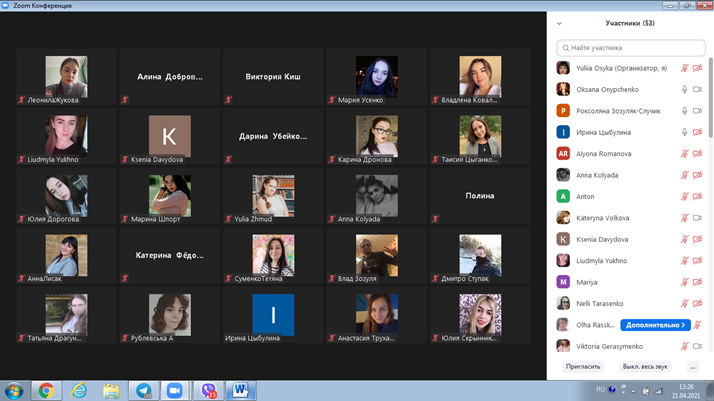The width and height of the screenshot is (714, 401).
Task: Click the Найти участника search field
Action: point(630,47)
